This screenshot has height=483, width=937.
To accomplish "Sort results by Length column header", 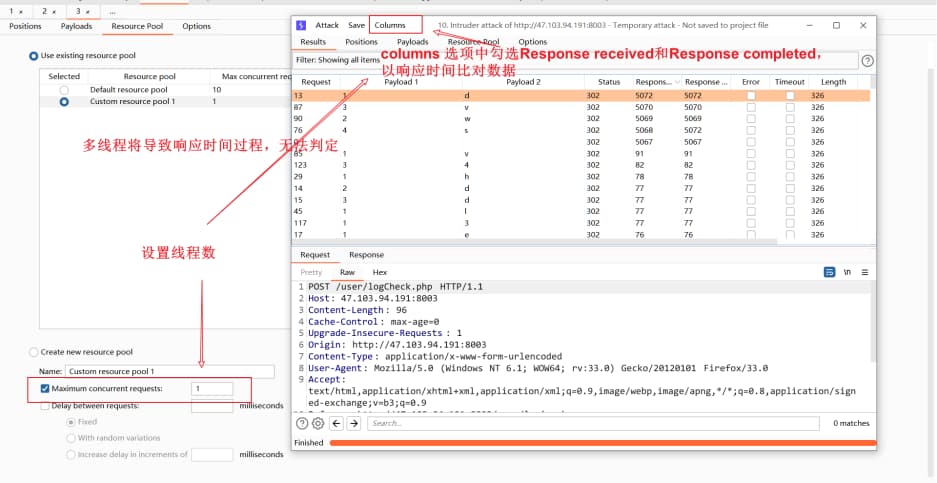I will [833, 82].
